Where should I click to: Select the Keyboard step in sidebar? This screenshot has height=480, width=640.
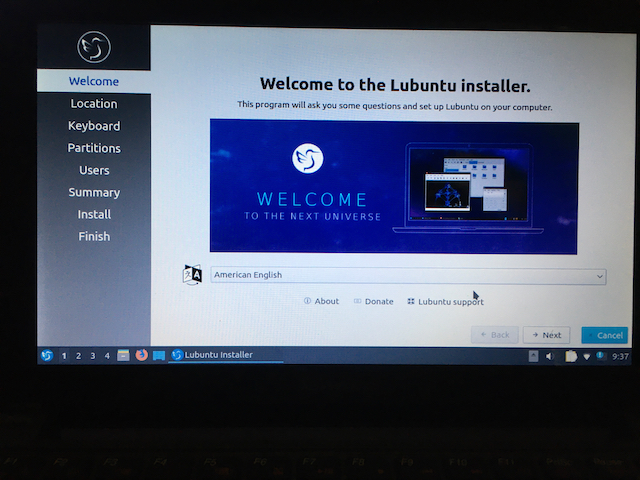[94, 126]
